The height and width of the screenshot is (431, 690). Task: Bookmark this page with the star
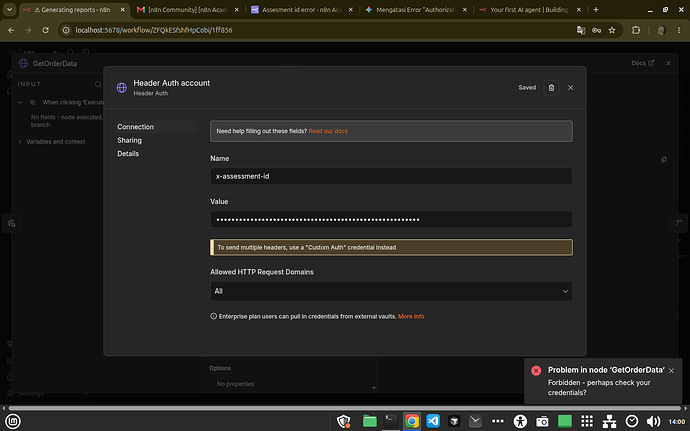pyautogui.click(x=612, y=30)
